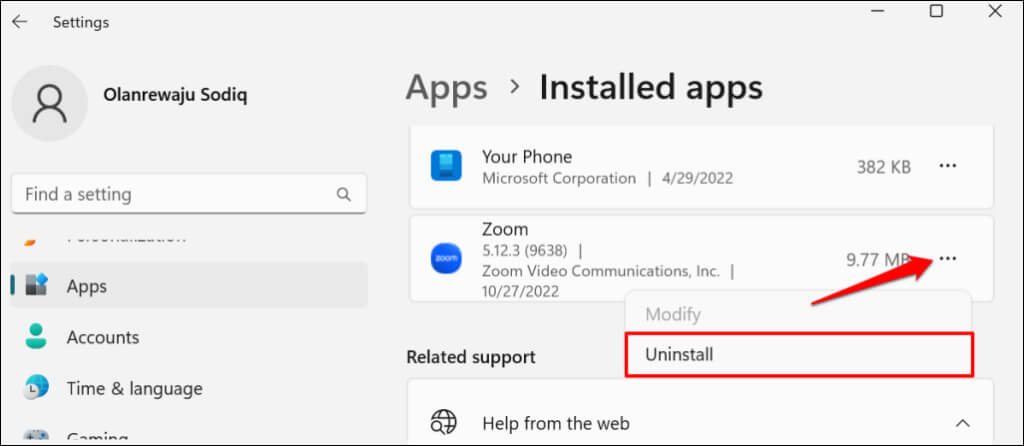Screen dimensions: 1024x446
Task: Click the Apps breadcrumb link
Action: 446,88
